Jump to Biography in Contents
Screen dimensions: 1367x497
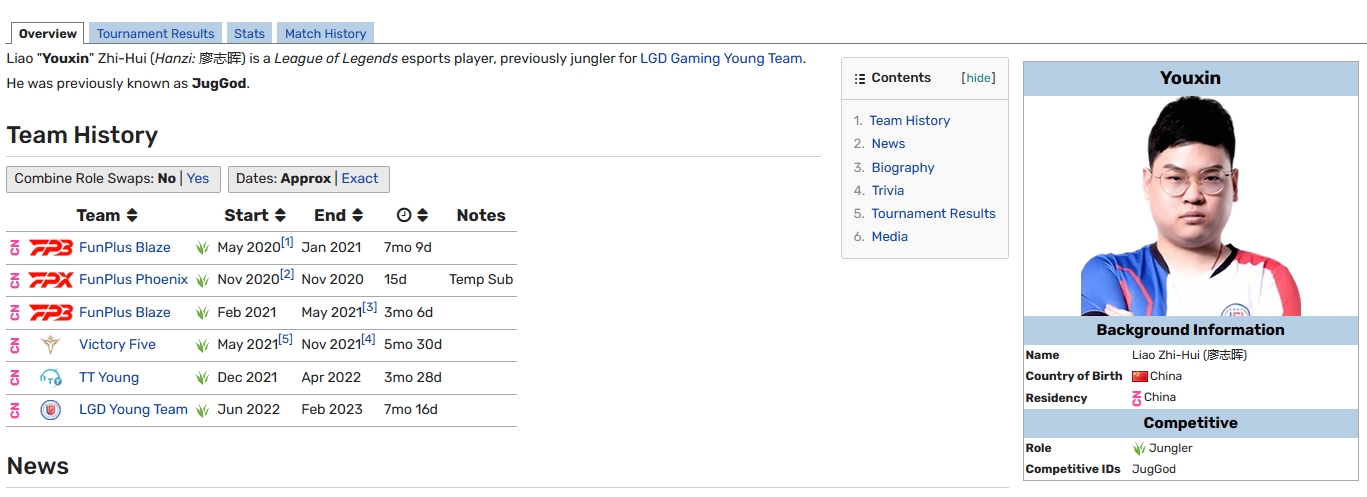click(902, 167)
